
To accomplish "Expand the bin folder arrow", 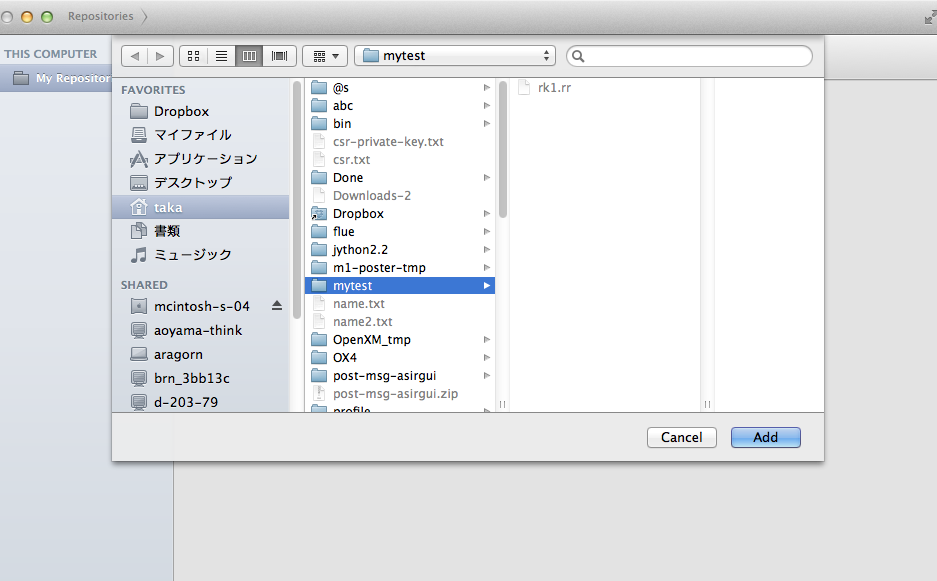I will tap(487, 124).
